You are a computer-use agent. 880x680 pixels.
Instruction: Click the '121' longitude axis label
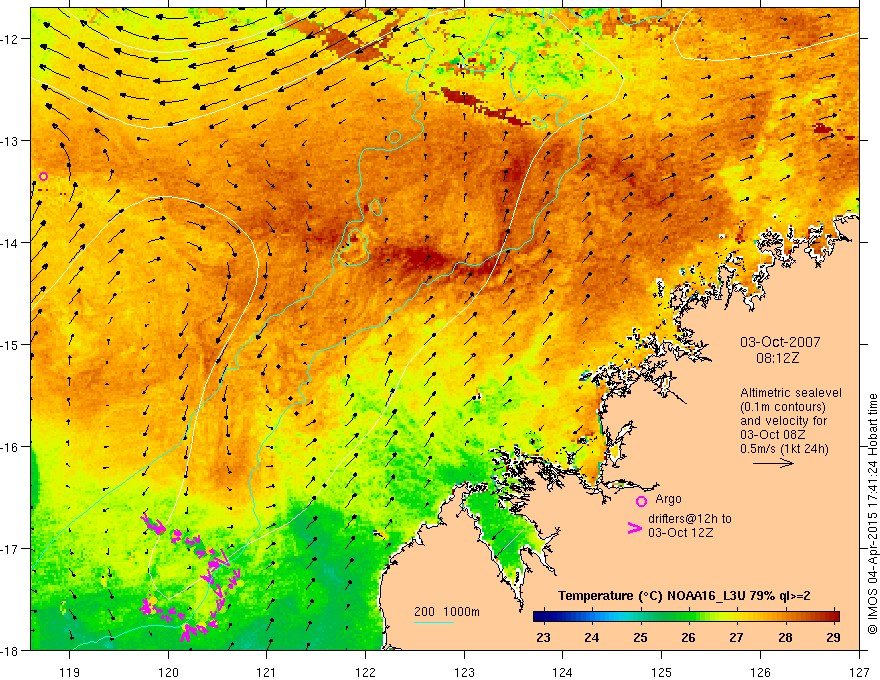tap(267, 672)
